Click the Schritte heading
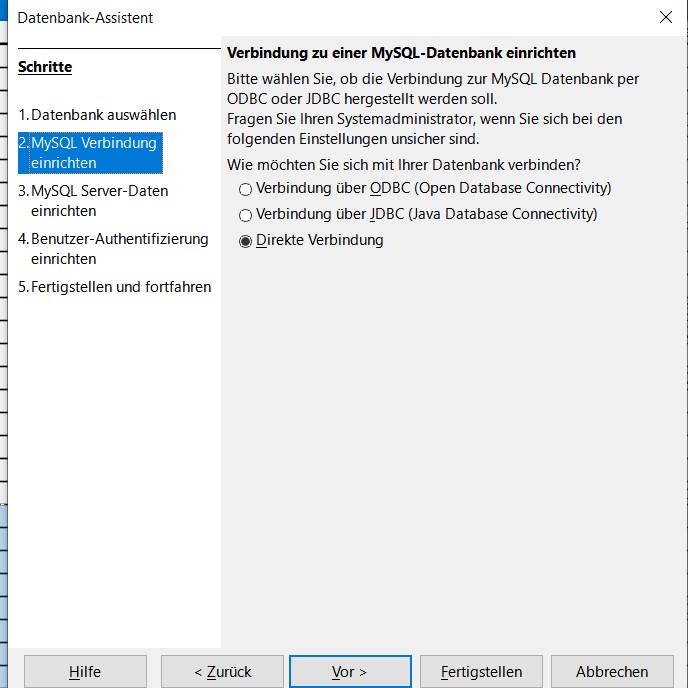 45,67
